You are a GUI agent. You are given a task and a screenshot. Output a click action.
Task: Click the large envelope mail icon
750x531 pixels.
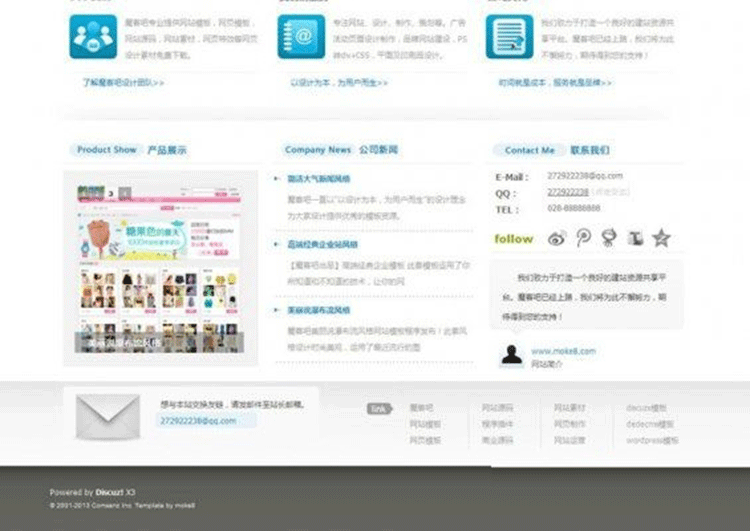[108, 416]
